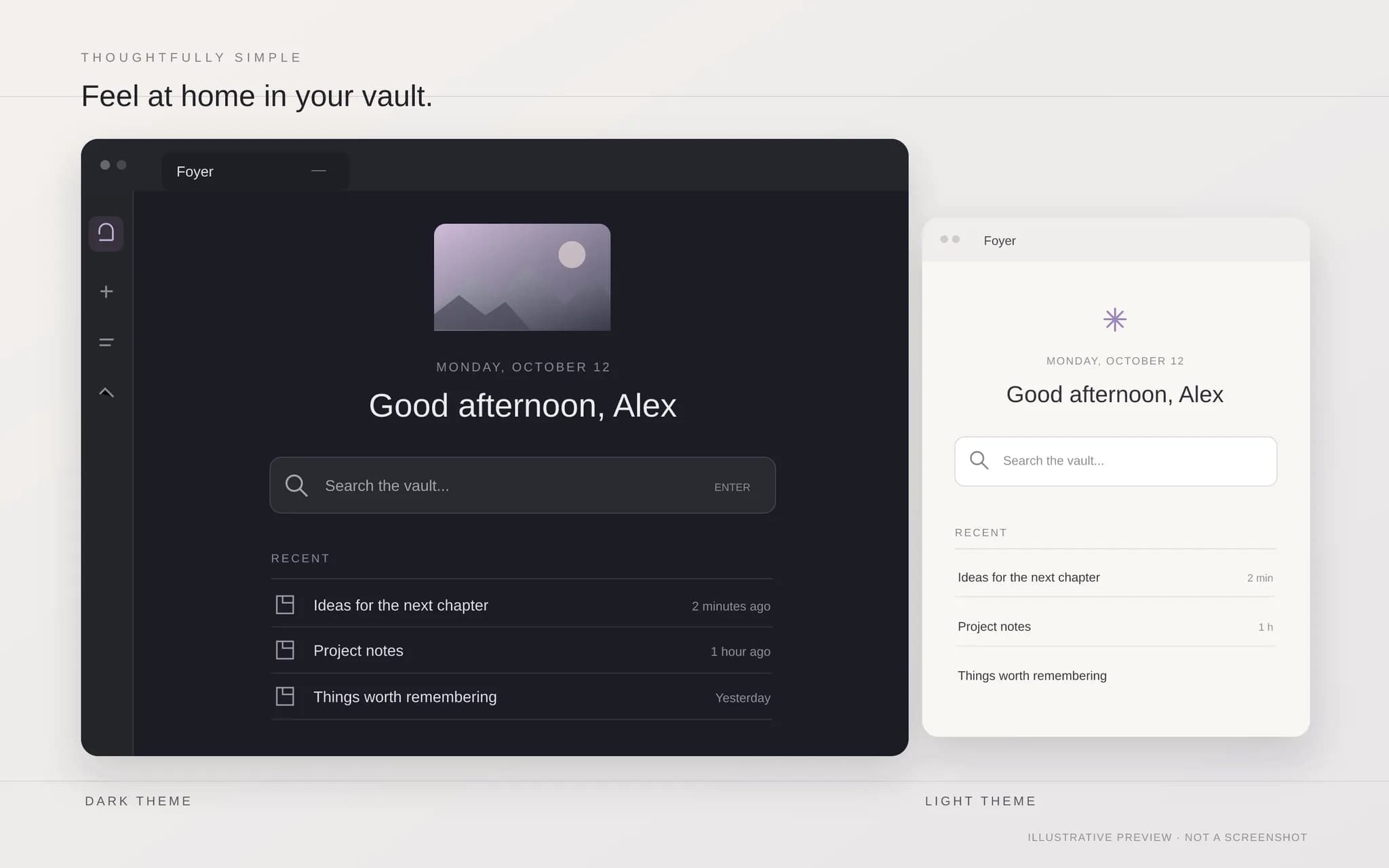Click the '1 h' timestamp in light window
Screen dimensions: 1389x868
coord(1266,627)
